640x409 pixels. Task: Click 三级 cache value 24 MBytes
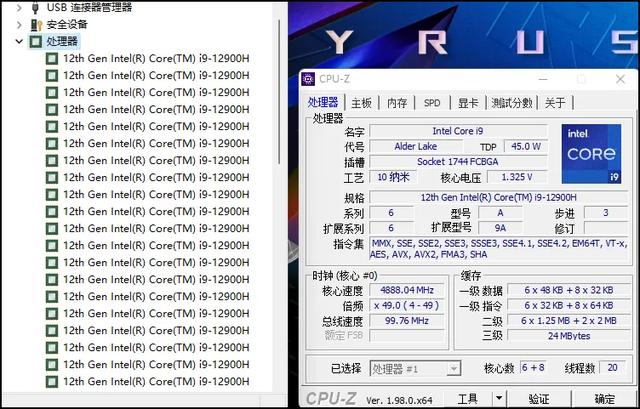coord(569,336)
